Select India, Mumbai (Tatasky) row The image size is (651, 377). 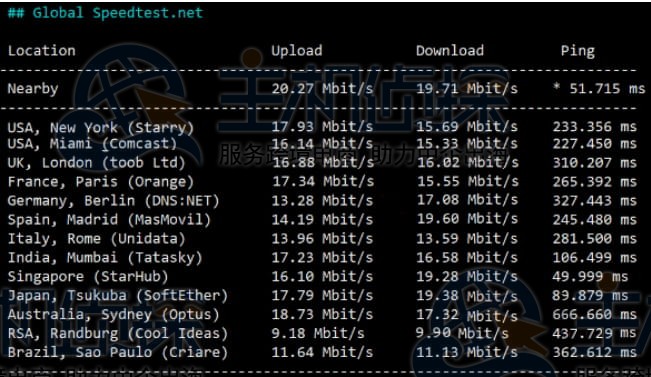click(322, 258)
